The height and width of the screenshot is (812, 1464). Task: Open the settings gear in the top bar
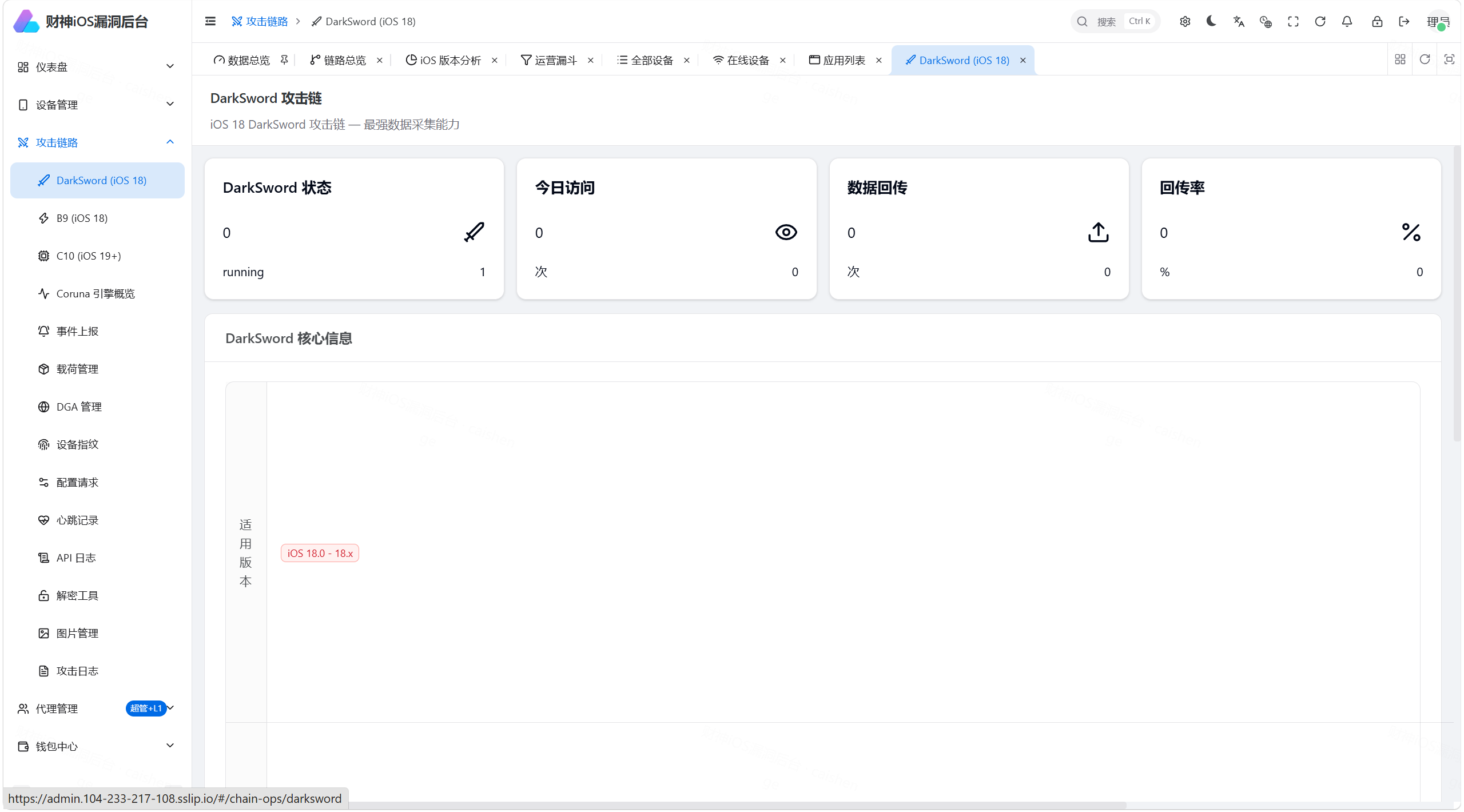click(1185, 21)
